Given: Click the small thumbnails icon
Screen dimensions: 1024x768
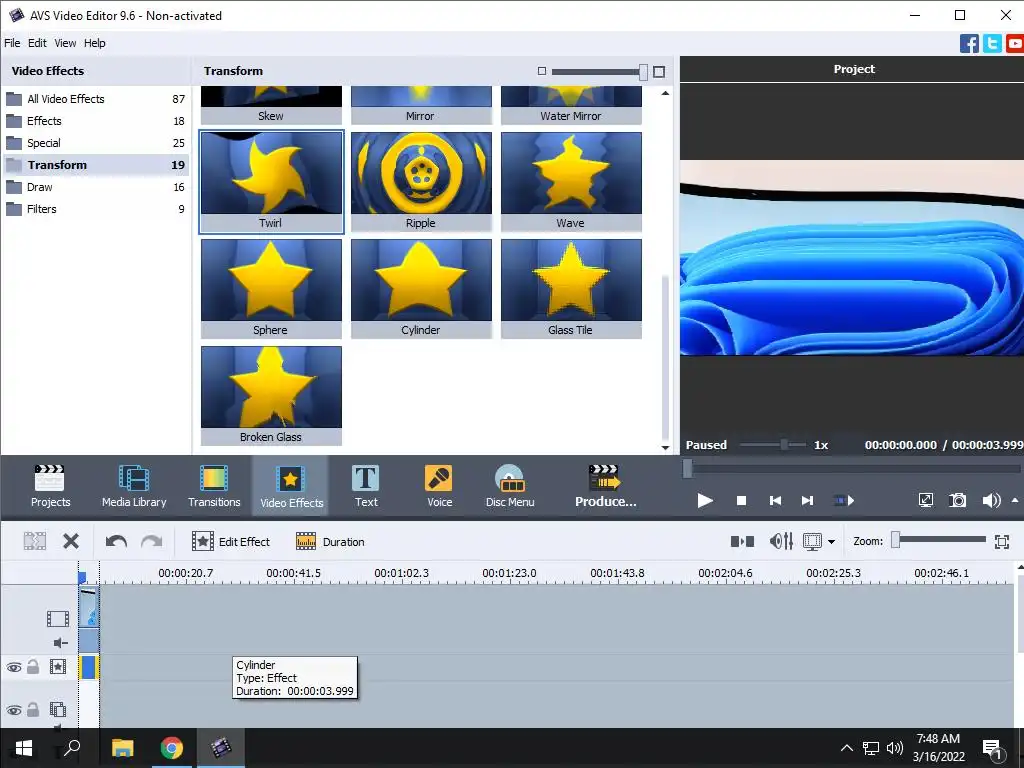Looking at the screenshot, I should [541, 71].
